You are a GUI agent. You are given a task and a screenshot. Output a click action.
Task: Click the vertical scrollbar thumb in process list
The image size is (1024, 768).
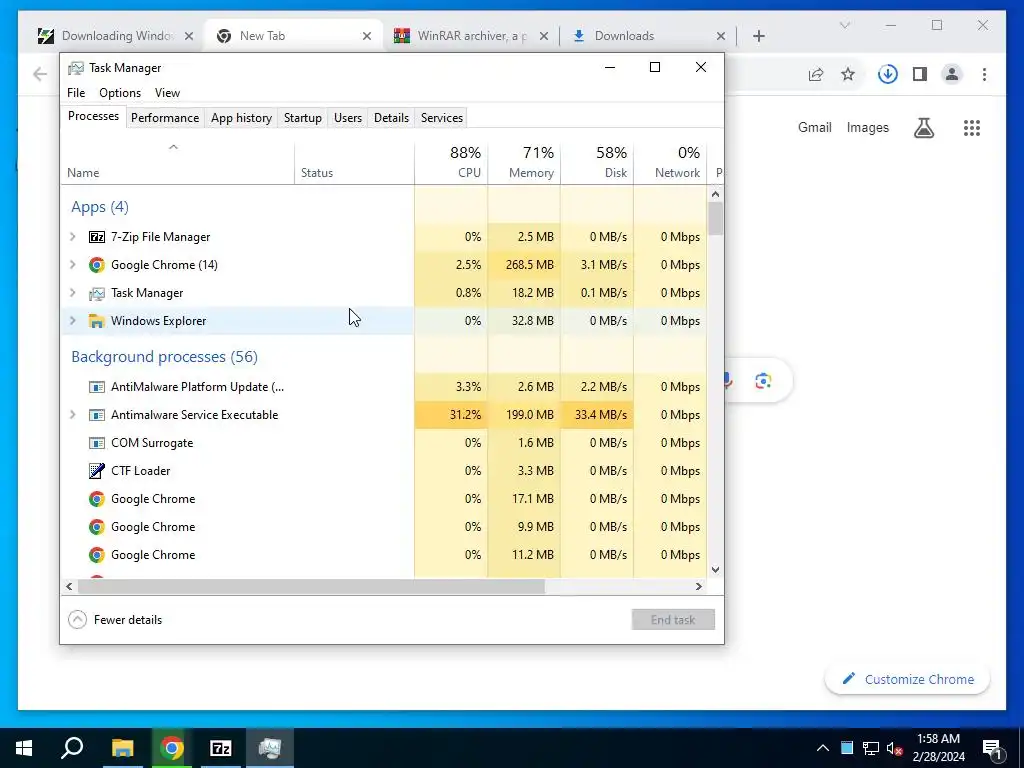(715, 218)
